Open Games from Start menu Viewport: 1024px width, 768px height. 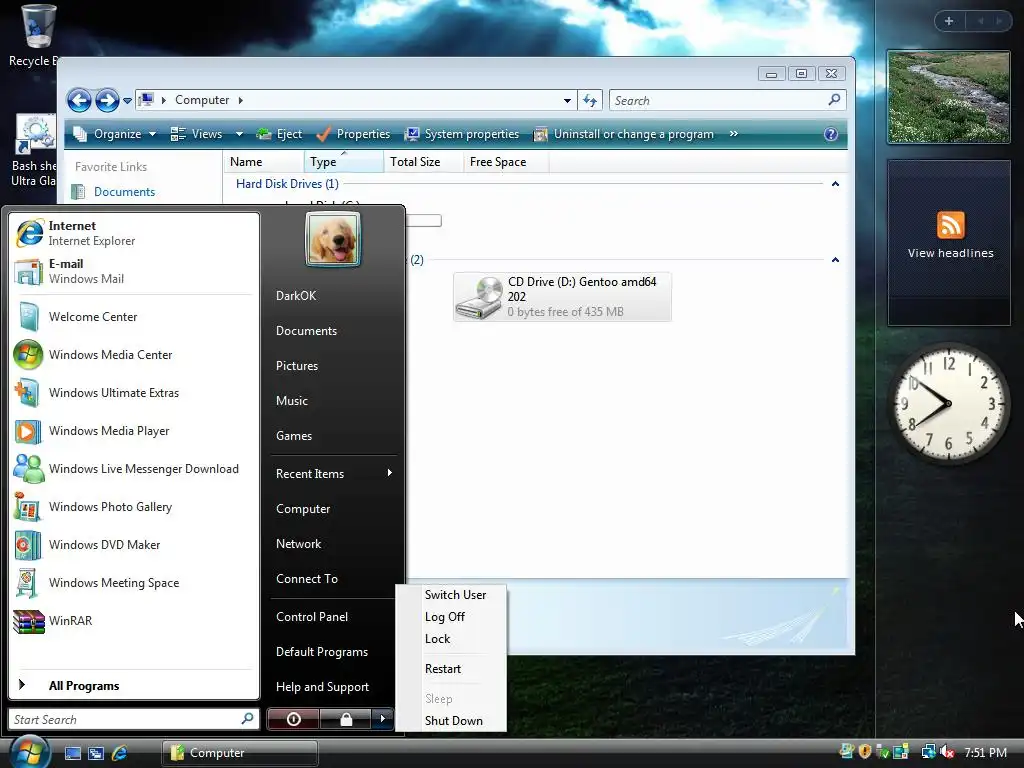(333, 436)
